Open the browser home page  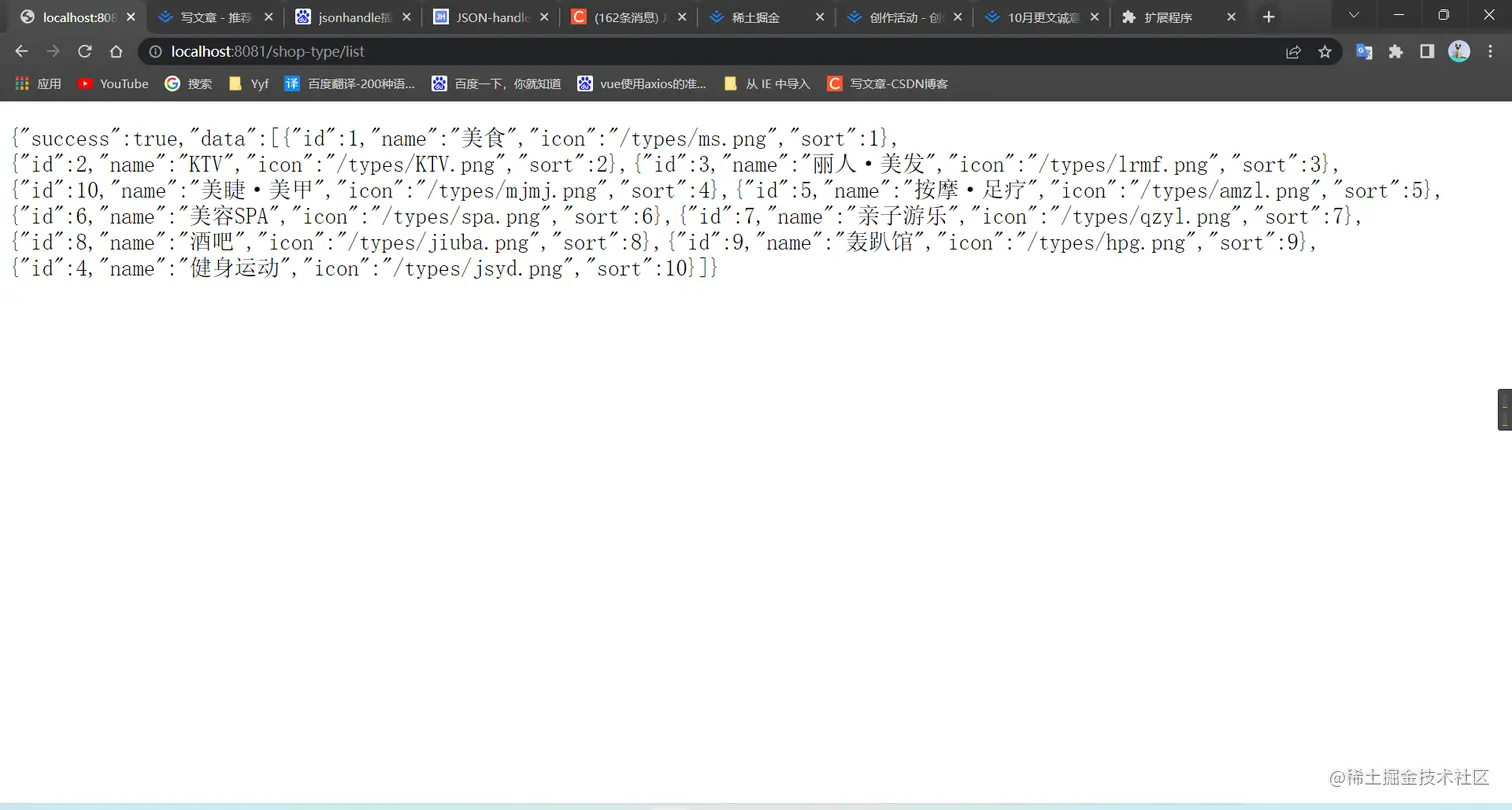[x=116, y=52]
